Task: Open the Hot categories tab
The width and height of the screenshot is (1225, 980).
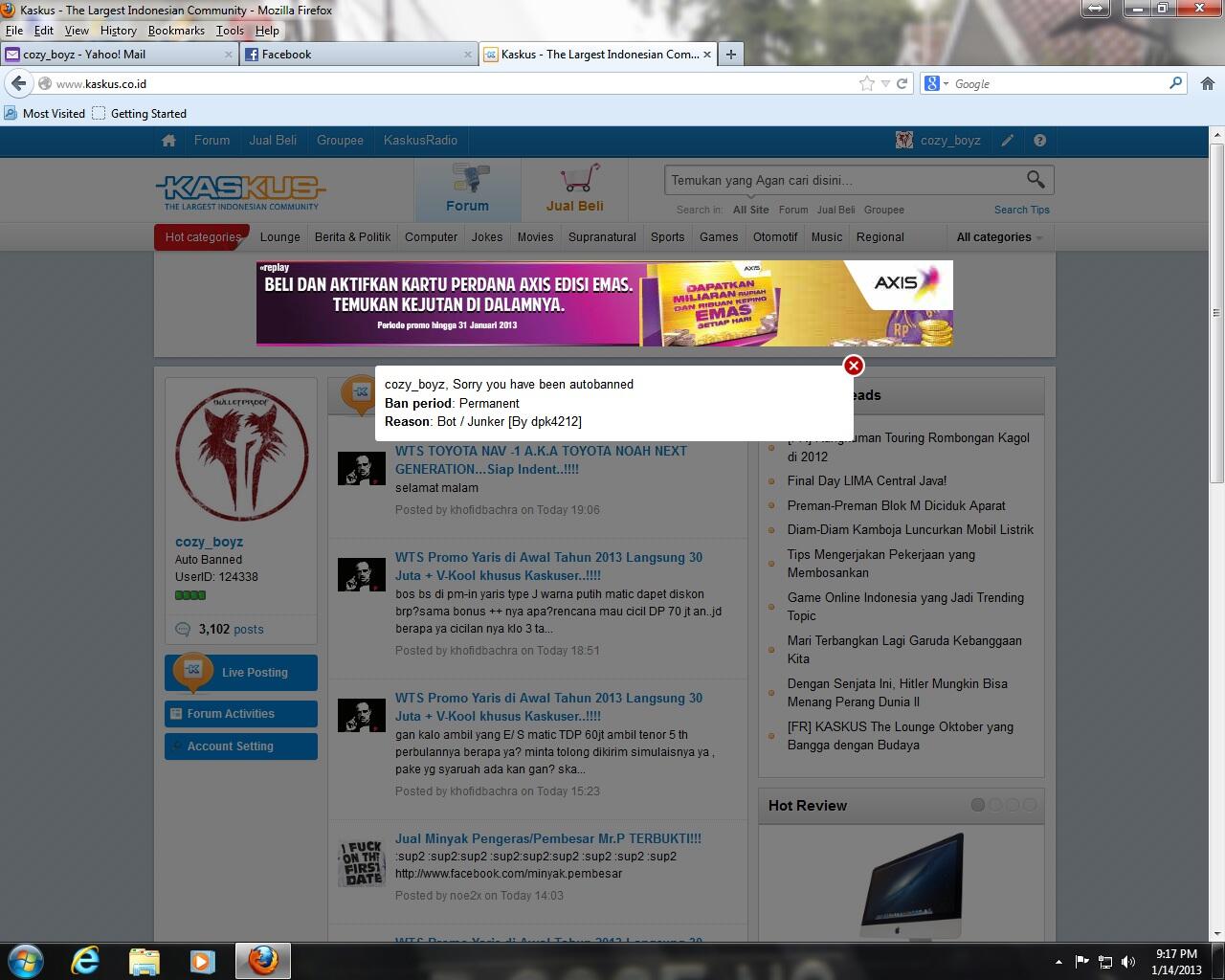Action: (x=202, y=237)
